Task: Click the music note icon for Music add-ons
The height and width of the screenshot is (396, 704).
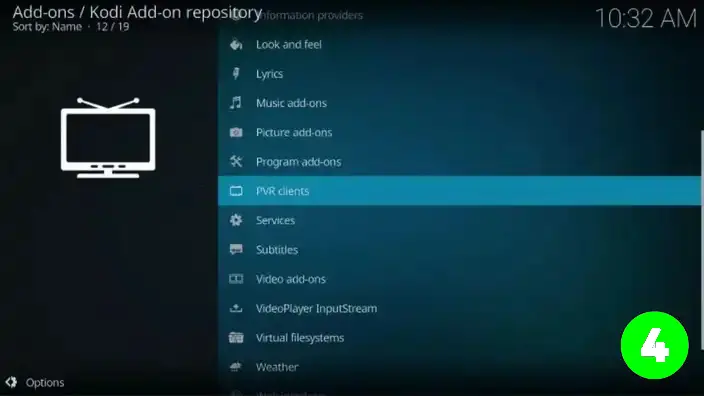Action: 236,103
